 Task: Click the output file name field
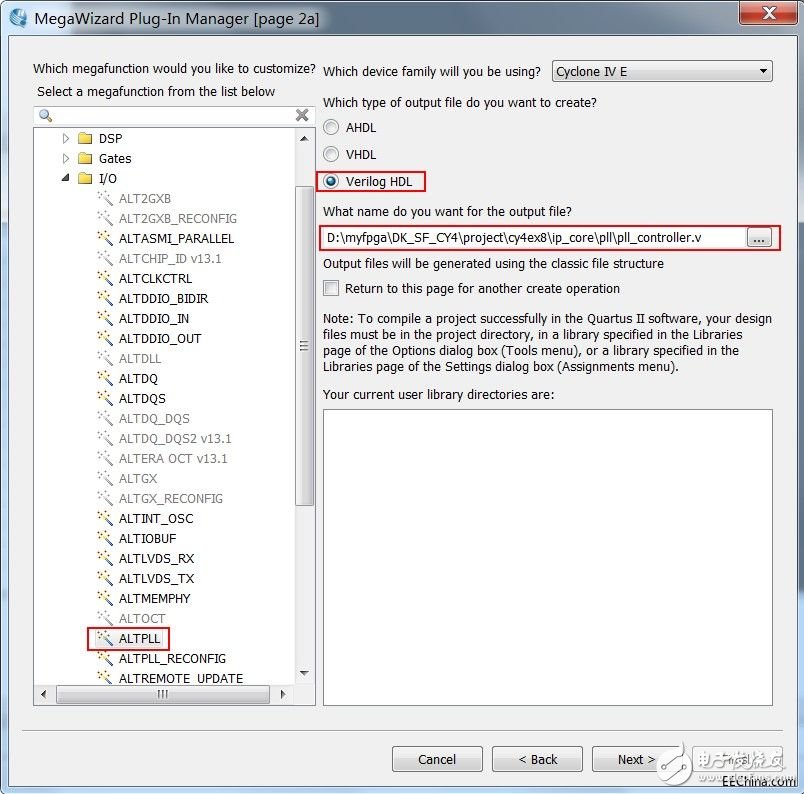[533, 238]
